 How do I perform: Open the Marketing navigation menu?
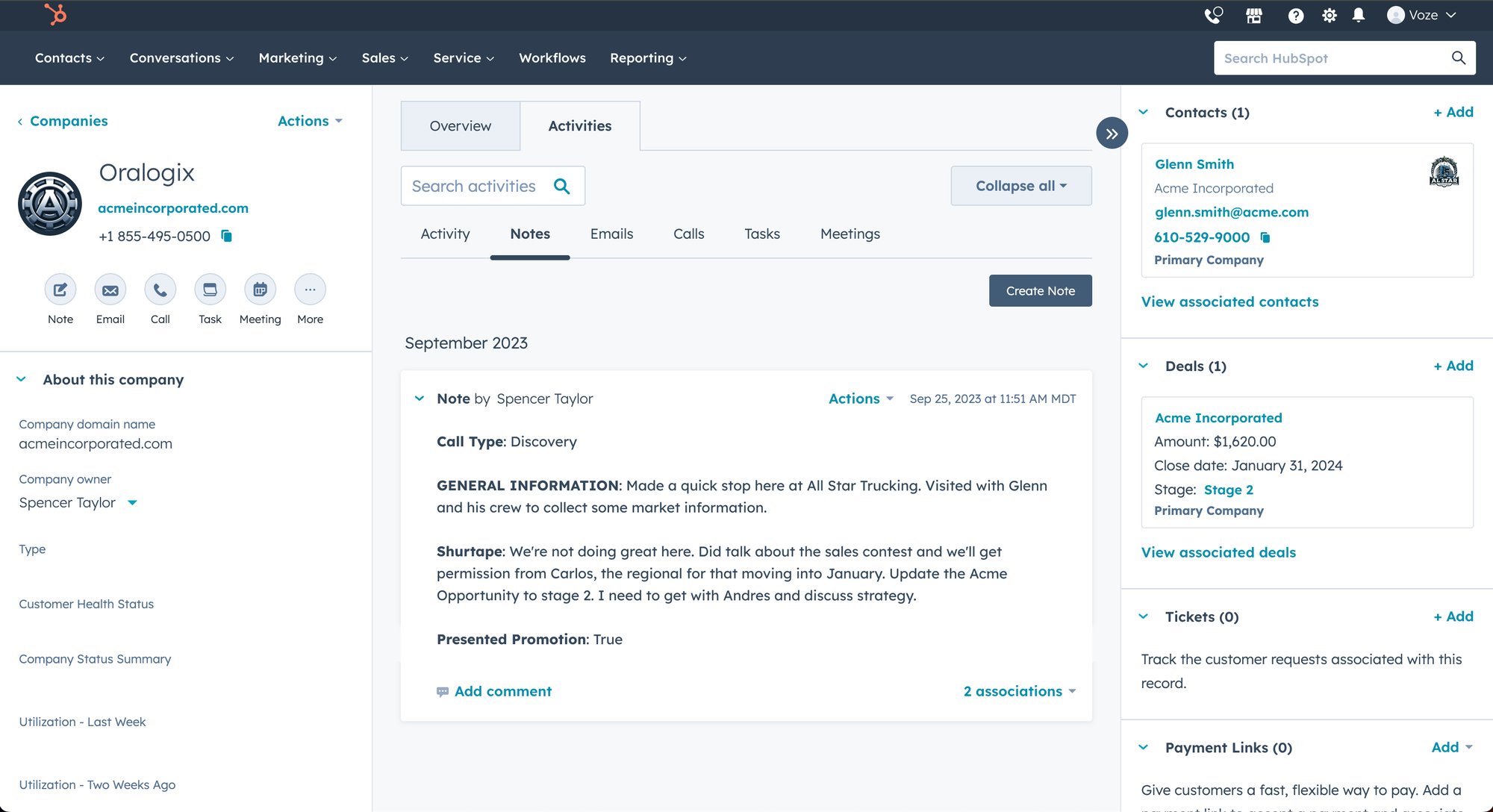(298, 57)
